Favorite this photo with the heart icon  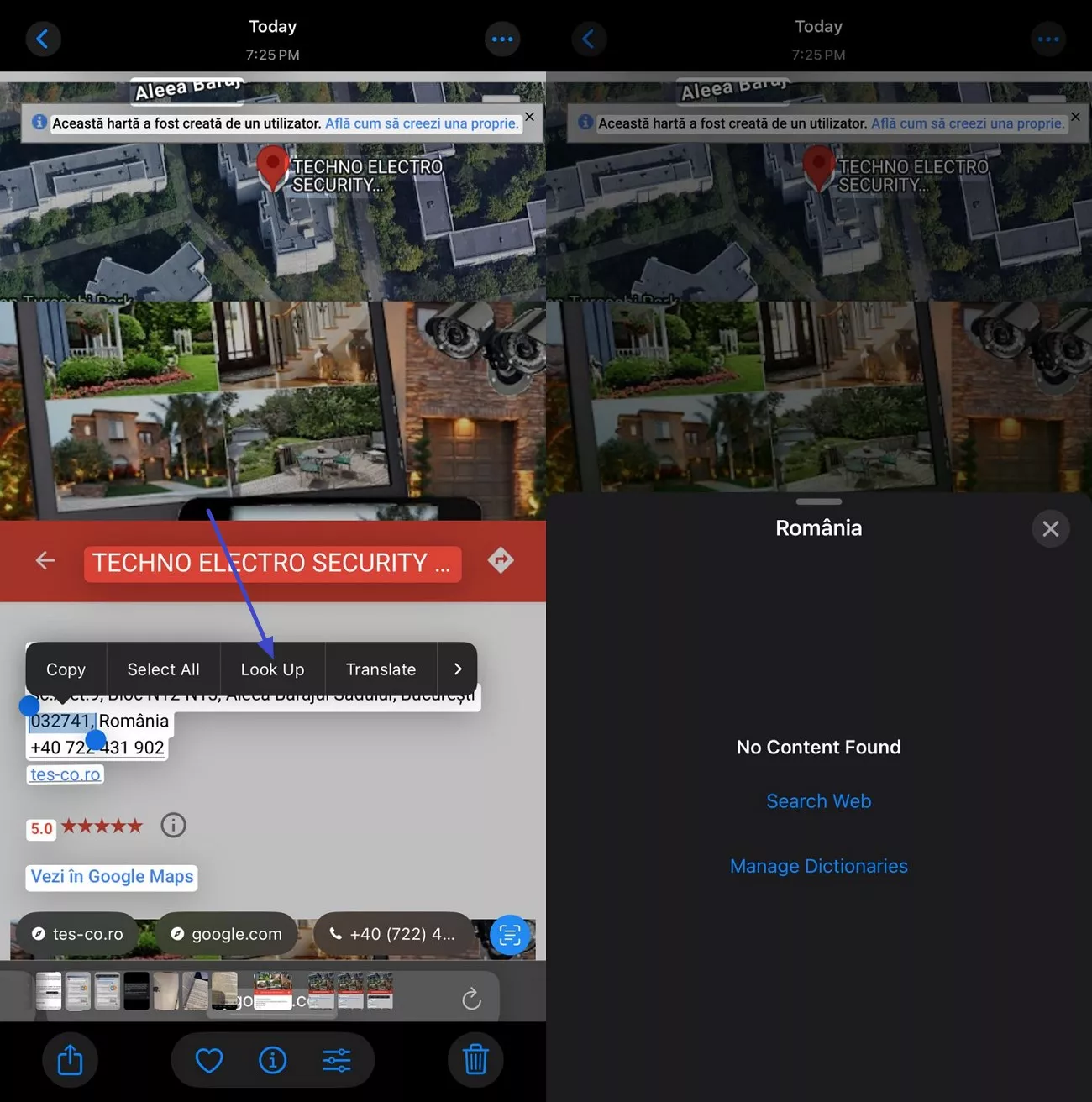pos(208,1060)
